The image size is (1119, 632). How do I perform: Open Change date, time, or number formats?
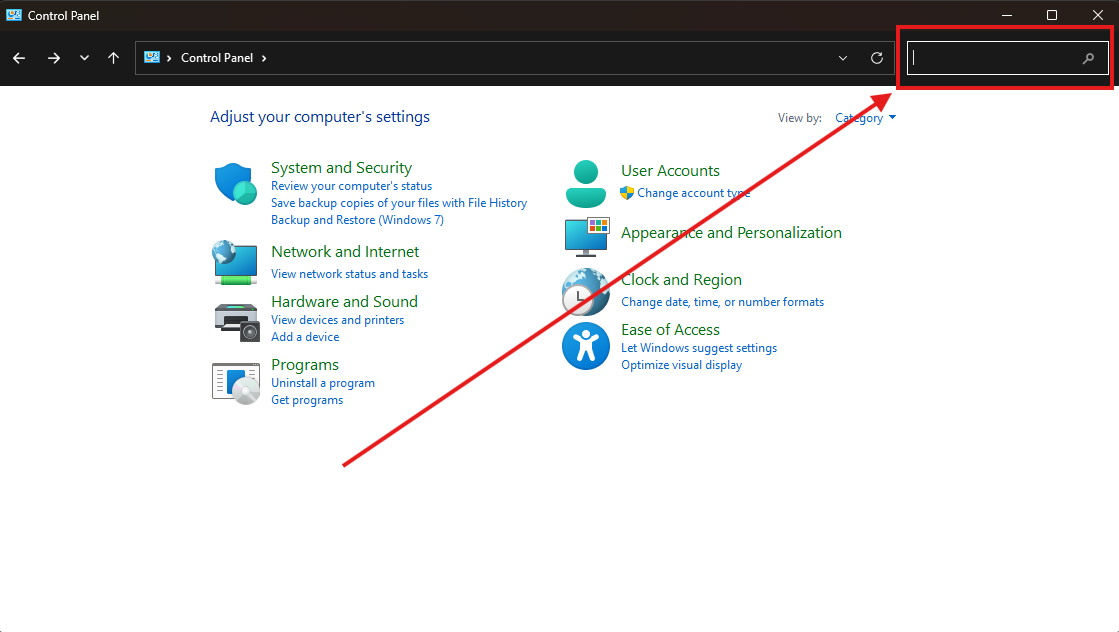pos(722,302)
